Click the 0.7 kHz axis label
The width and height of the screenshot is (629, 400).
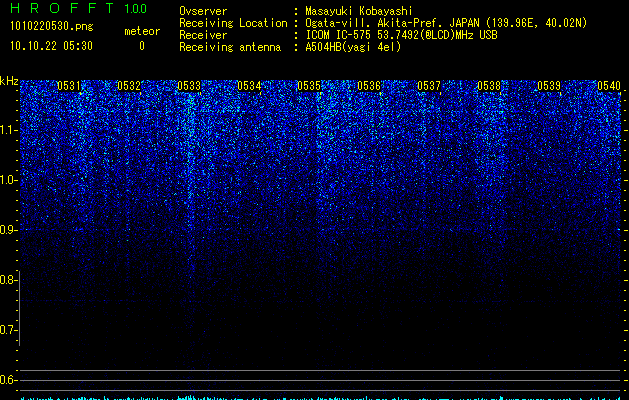pyautogui.click(x=8, y=330)
